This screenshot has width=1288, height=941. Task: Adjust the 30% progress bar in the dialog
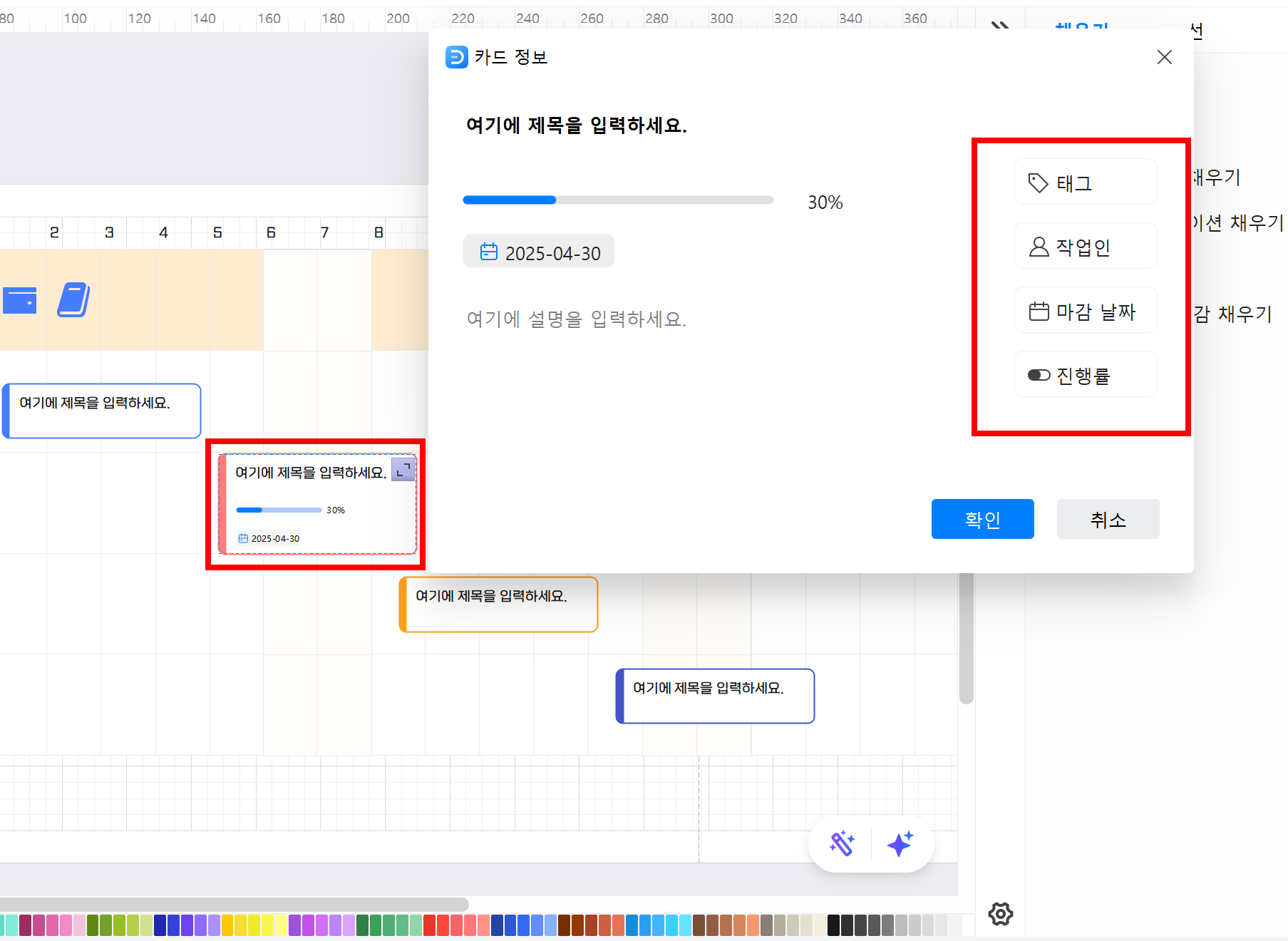point(618,200)
